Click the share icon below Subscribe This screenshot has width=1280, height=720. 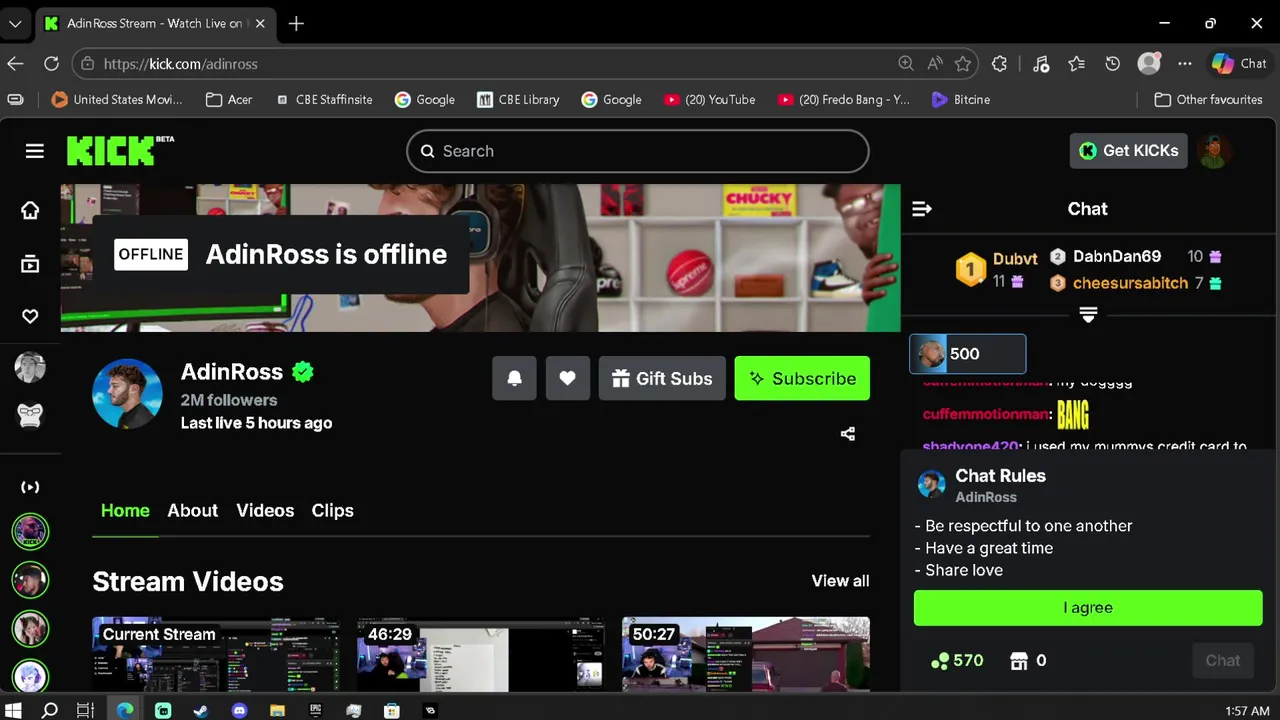pyautogui.click(x=848, y=434)
